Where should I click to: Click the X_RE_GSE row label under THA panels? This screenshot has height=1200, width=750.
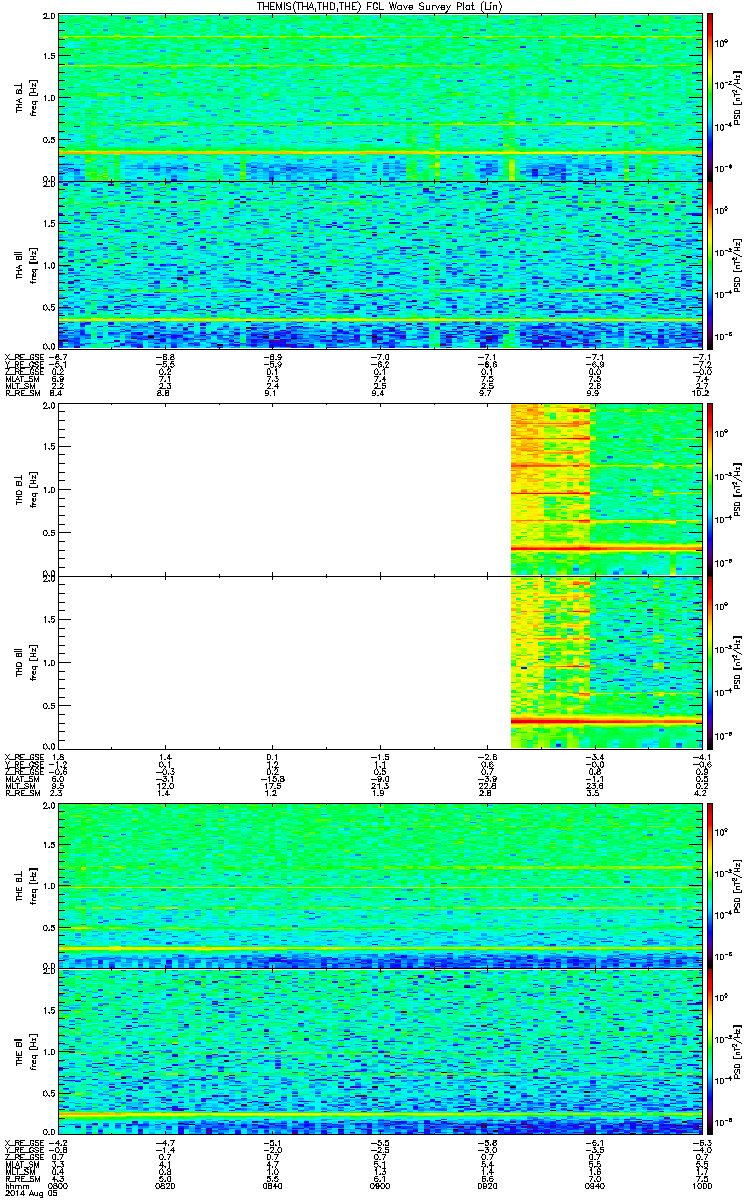coord(24,357)
